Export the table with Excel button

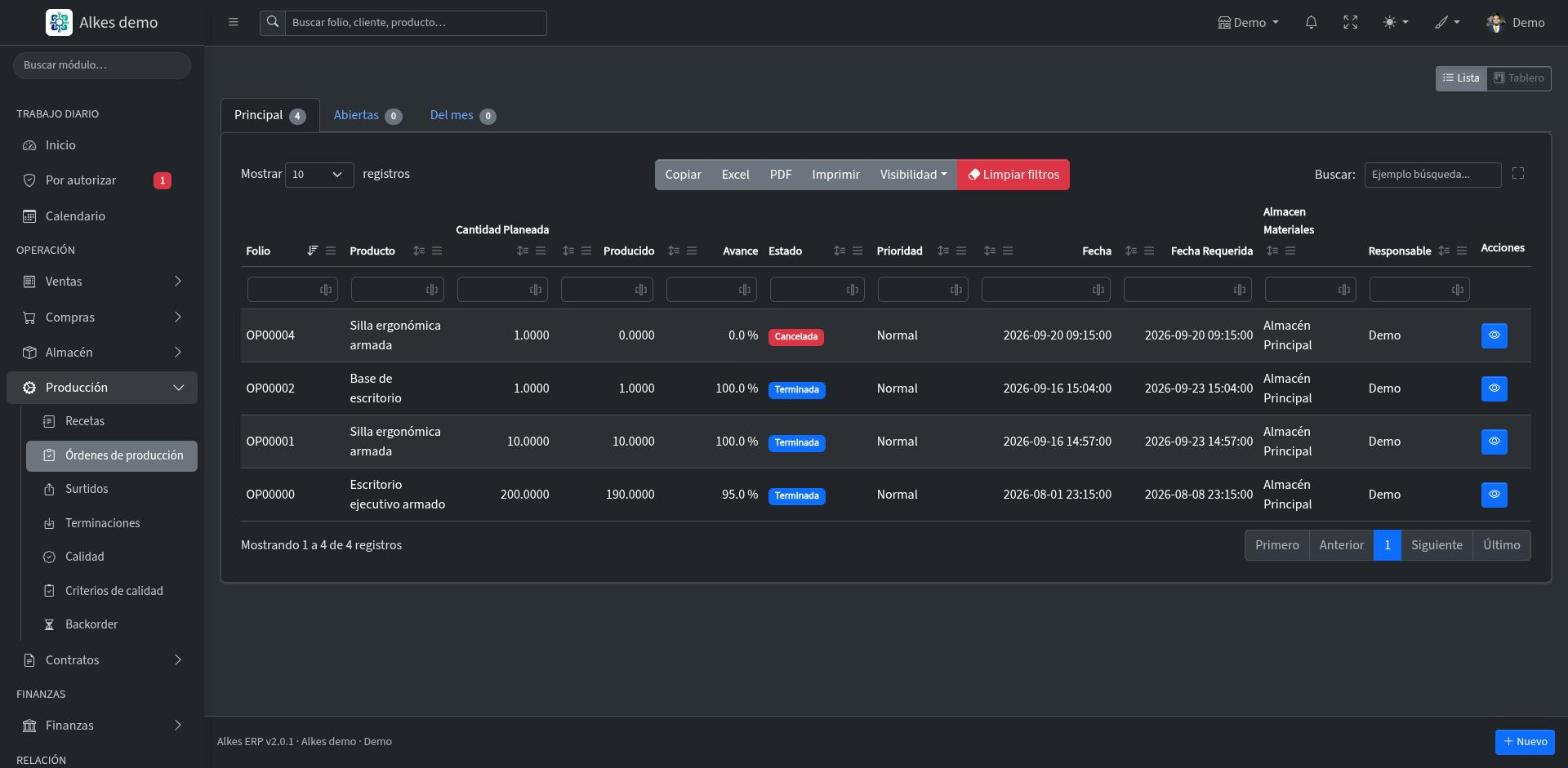click(735, 174)
